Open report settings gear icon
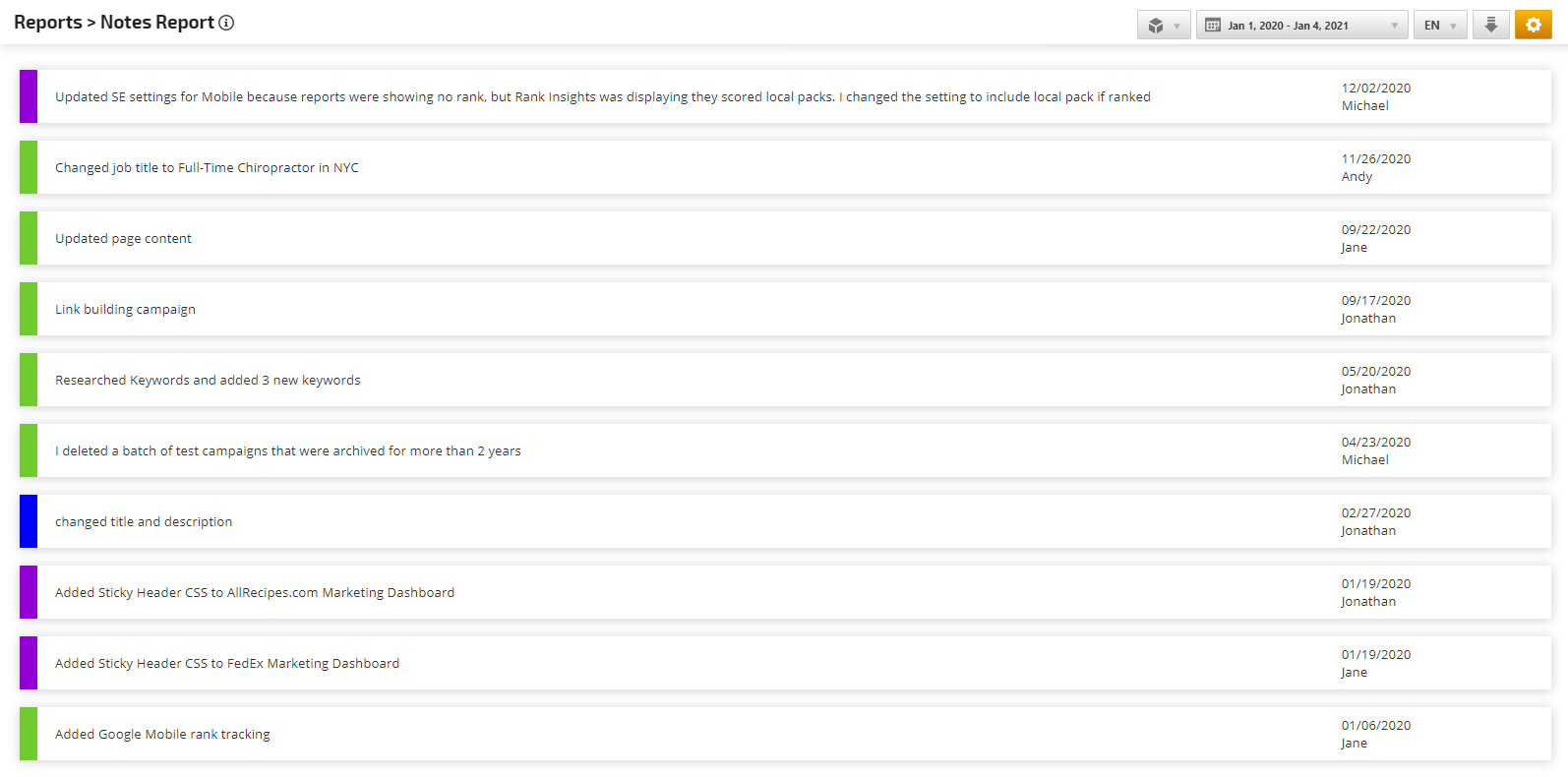Screen dimensions: 1568x777 1534,26
